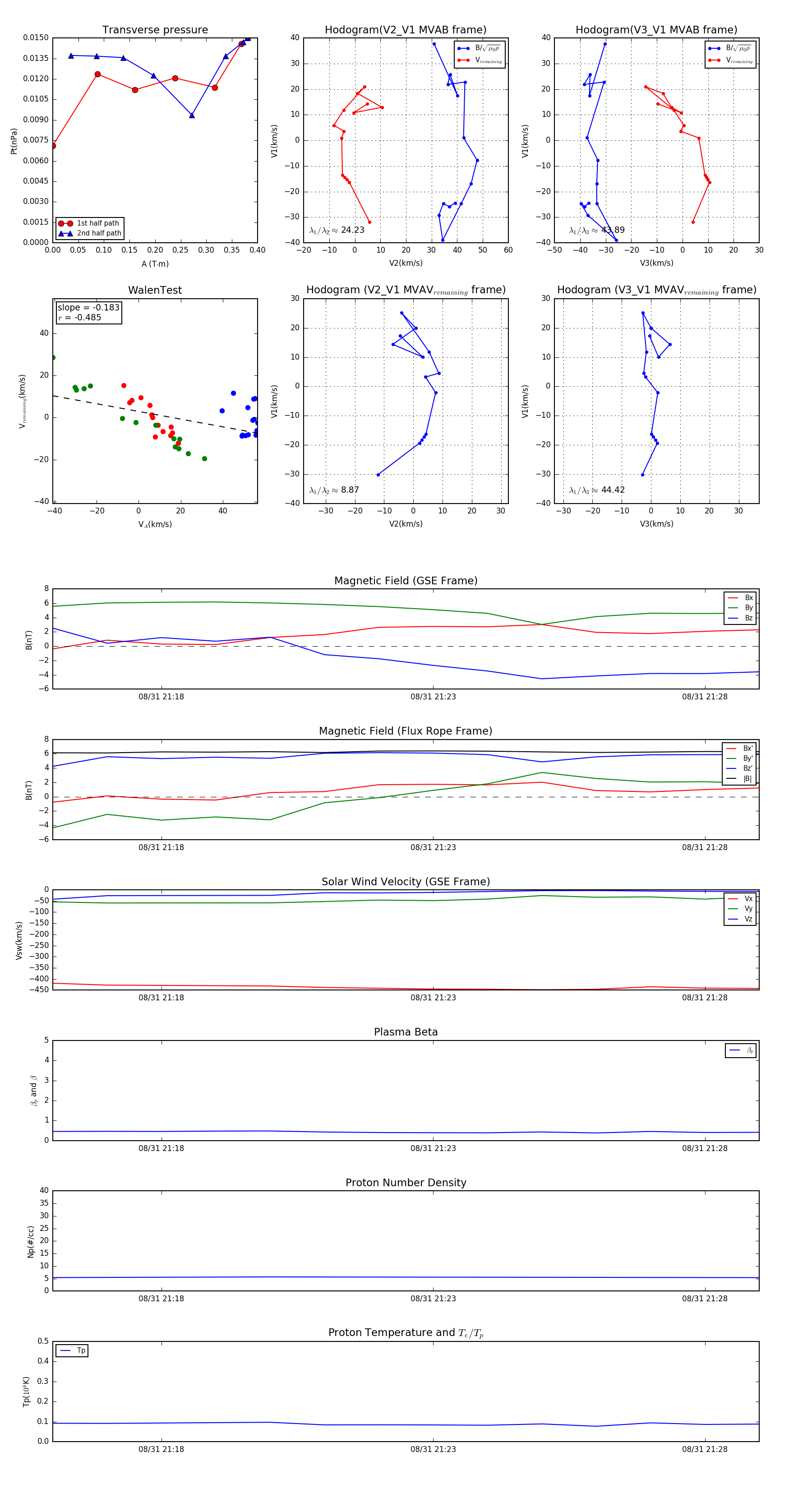
Task: Click the 'Magnetic Field (Flux Rope Frame)' title
Action: [406, 731]
